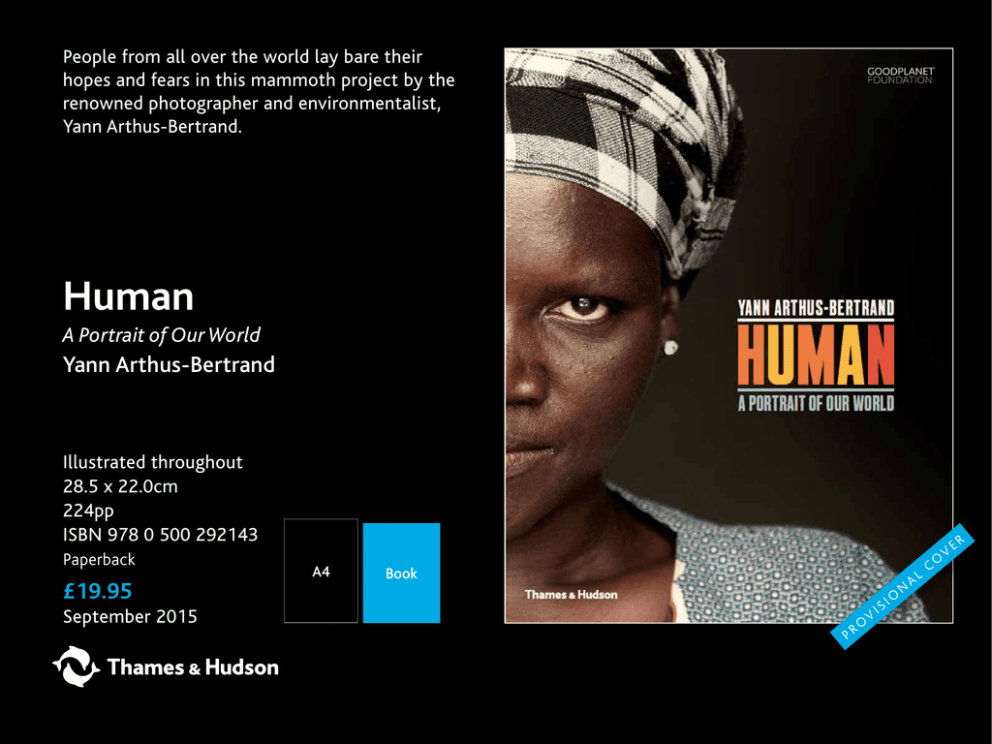This screenshot has height=744, width=992.
Task: Click the YANN ARTHUS-BERTRAND text on cover
Action: coord(815,308)
